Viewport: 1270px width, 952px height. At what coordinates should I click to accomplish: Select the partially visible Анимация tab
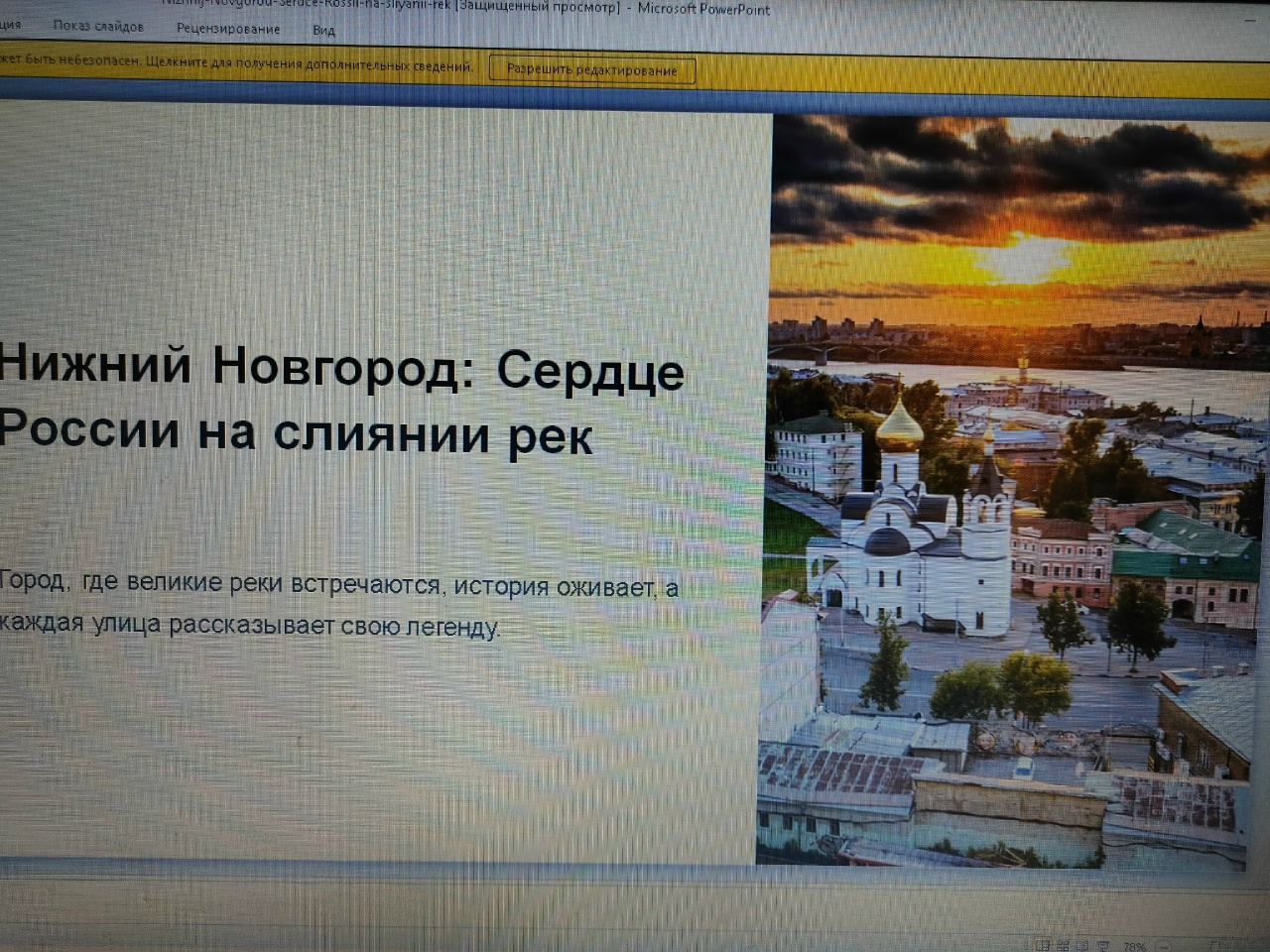pyautogui.click(x=10, y=26)
